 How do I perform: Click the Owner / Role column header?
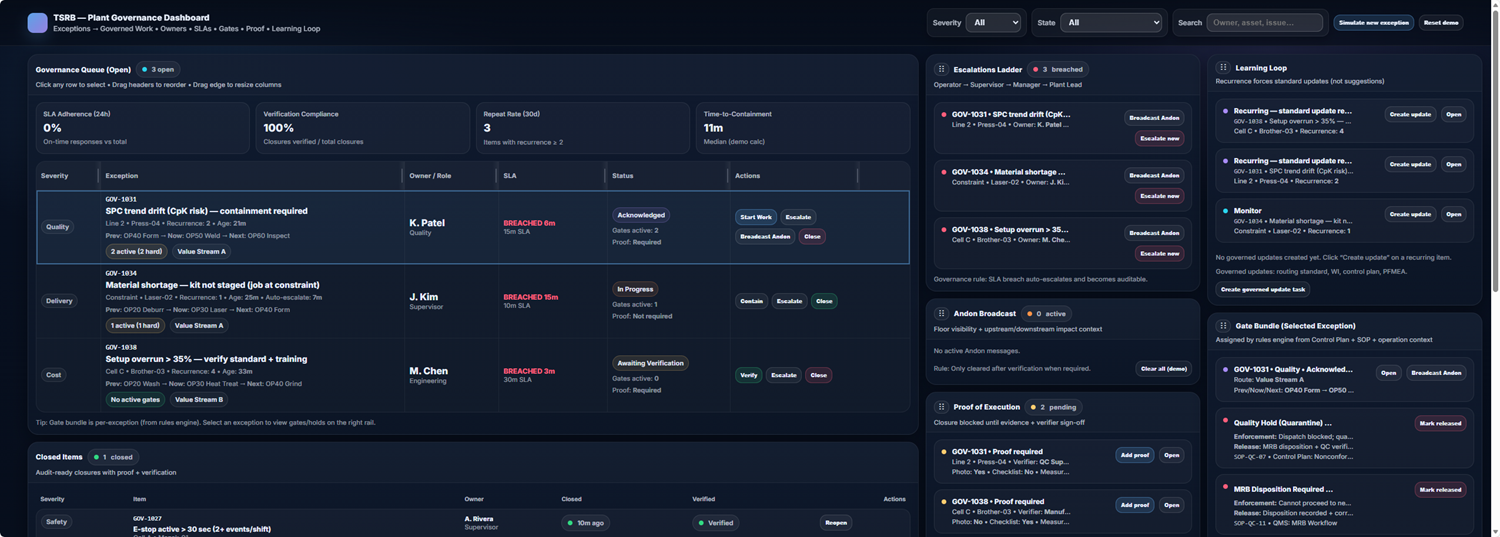point(430,176)
